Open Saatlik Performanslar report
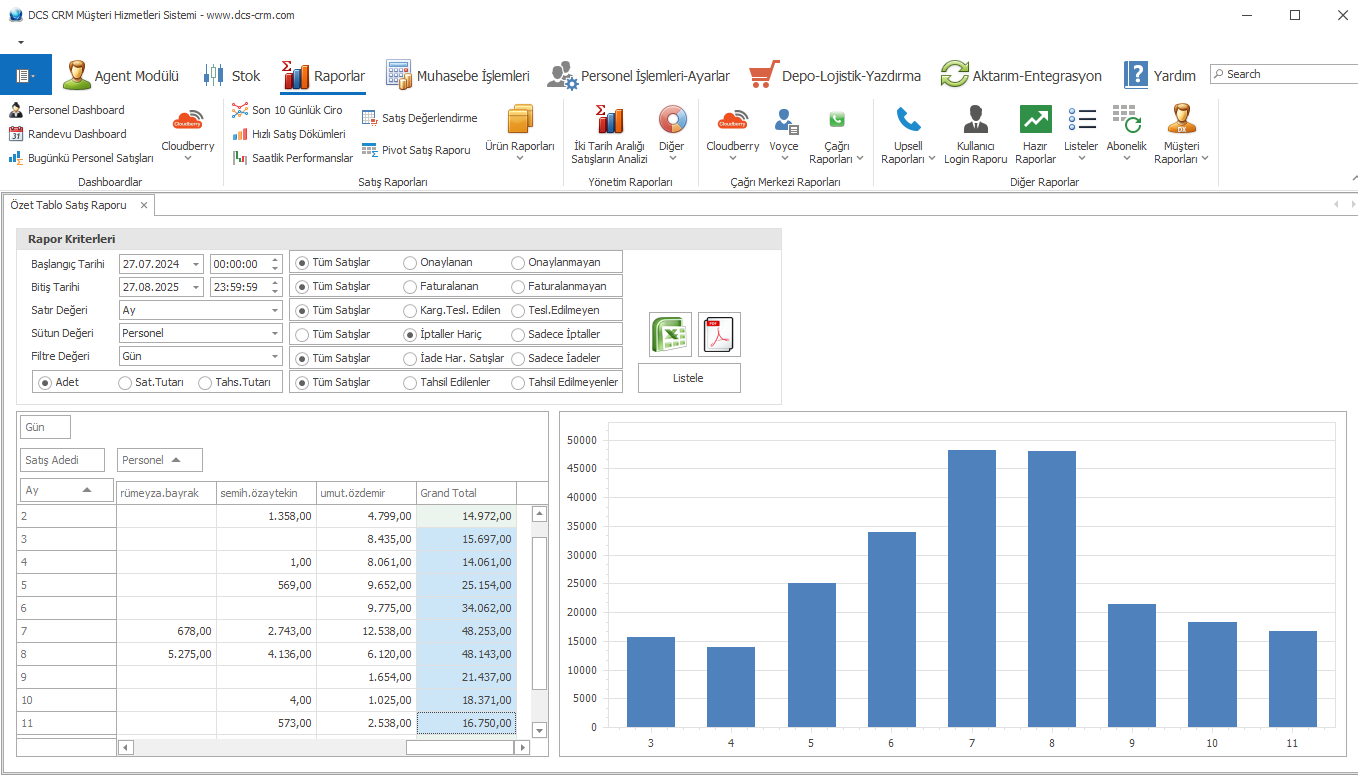 [x=292, y=158]
